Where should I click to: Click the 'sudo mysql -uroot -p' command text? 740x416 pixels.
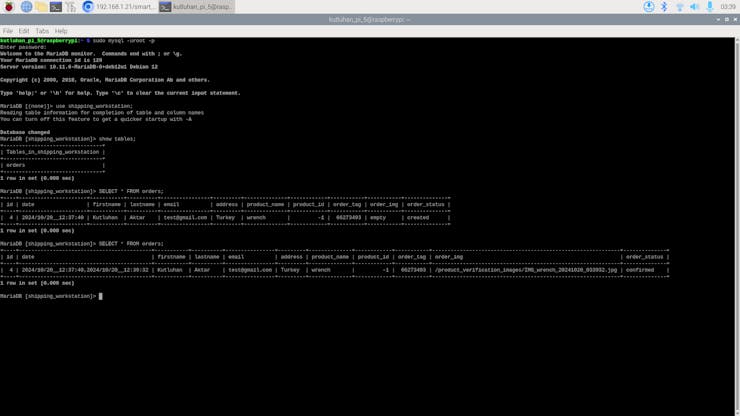pos(123,41)
